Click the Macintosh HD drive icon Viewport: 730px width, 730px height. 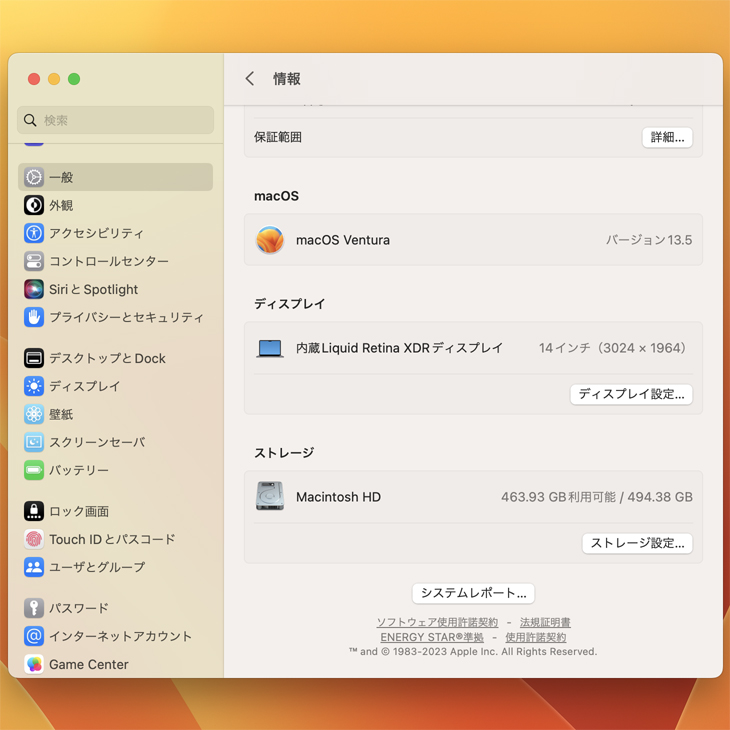tap(270, 496)
